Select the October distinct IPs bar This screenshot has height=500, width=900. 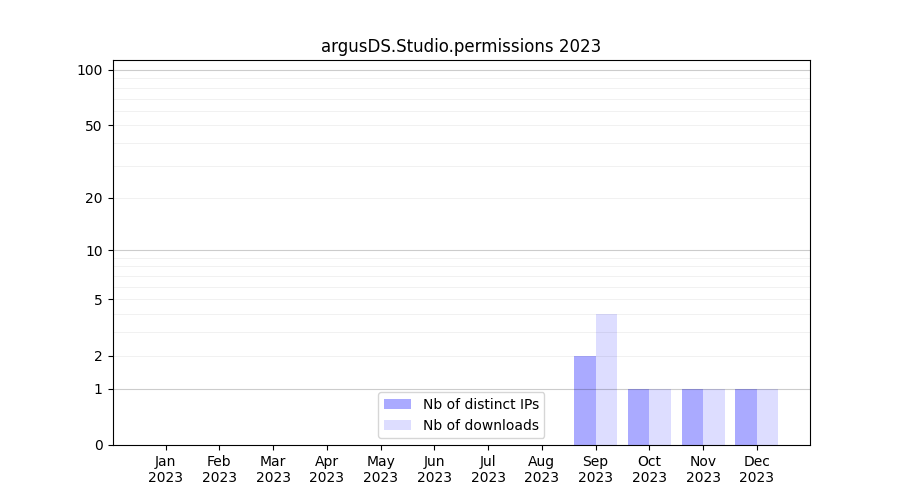638,416
